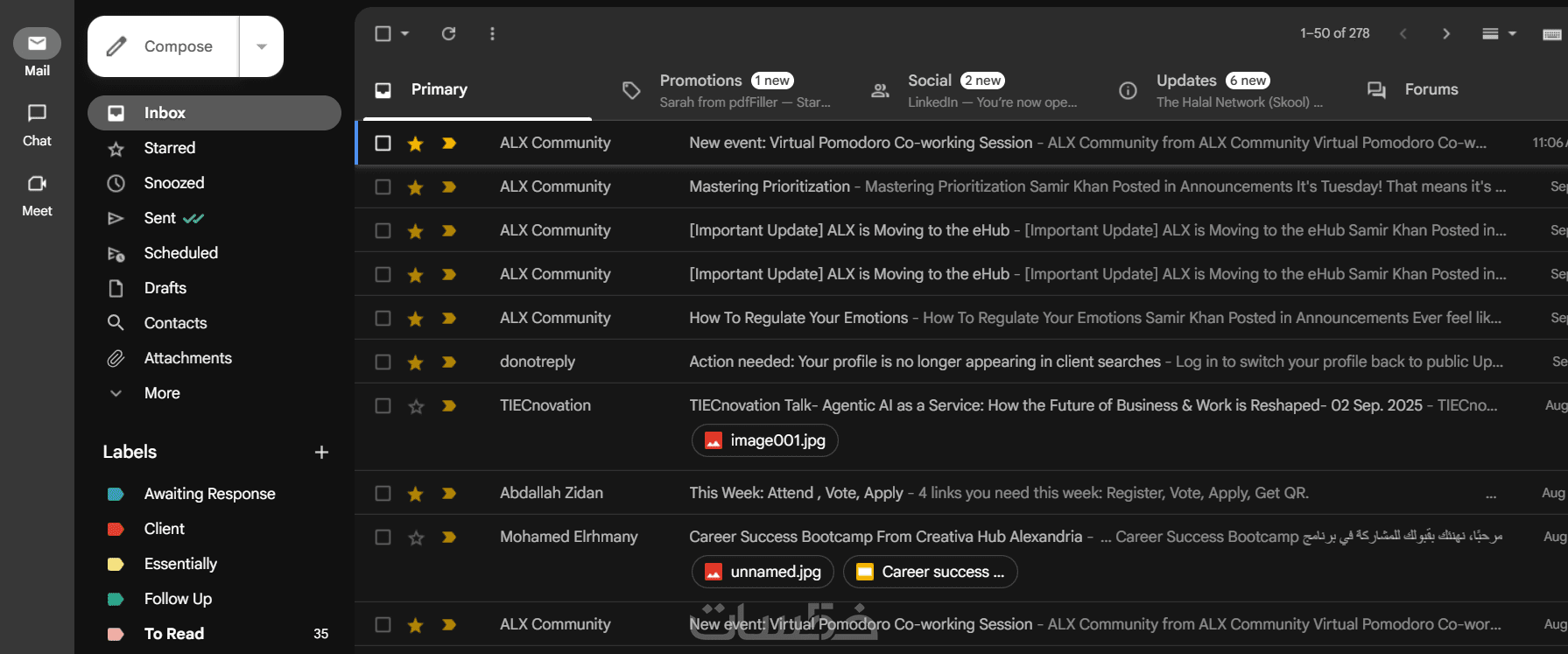The width and height of the screenshot is (1568, 654).
Task: Open the This Week: Attend, Vote, Apply email
Action: [961, 493]
